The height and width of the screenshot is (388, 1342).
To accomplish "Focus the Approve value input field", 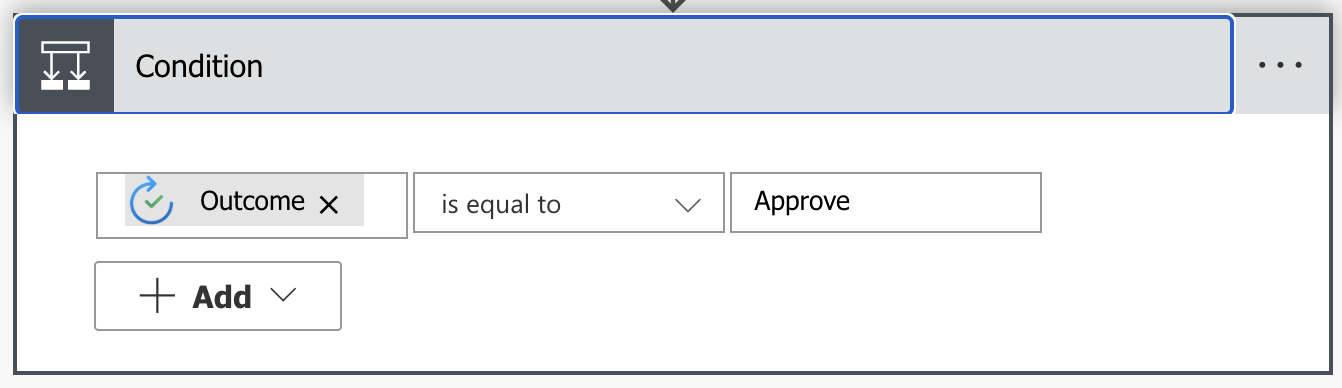I will tap(886, 203).
